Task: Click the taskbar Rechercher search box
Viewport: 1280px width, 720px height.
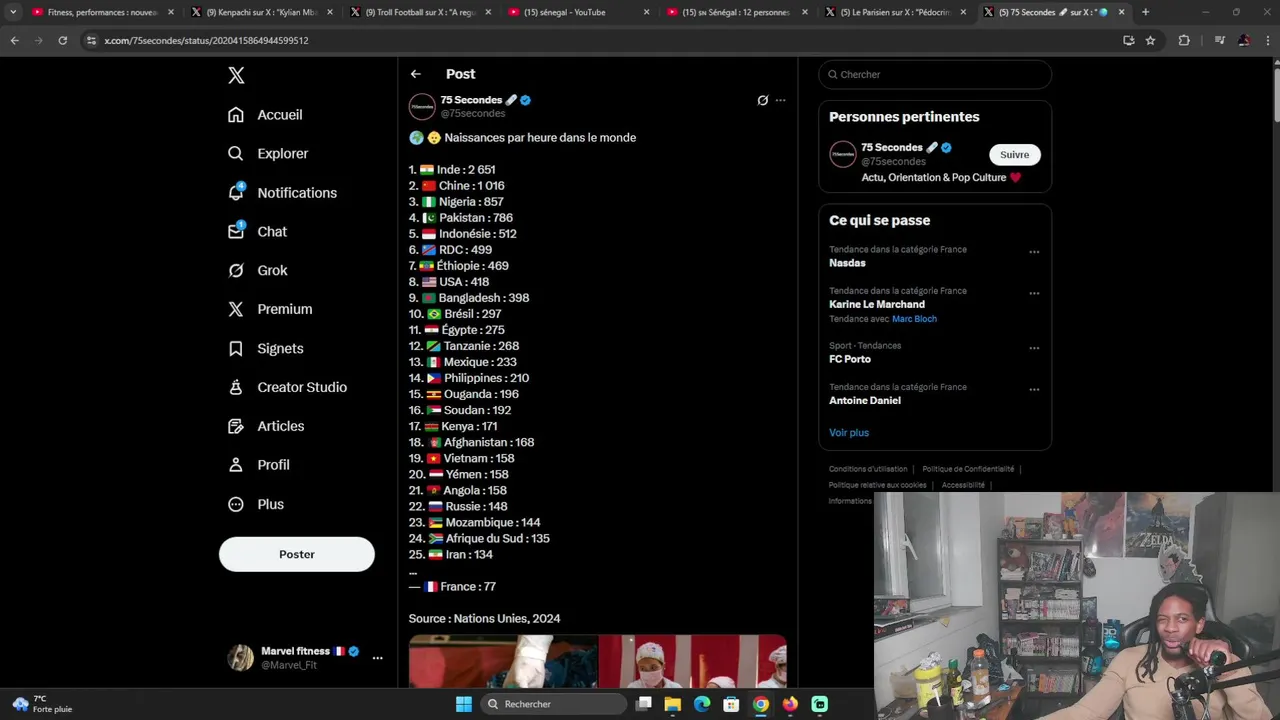Action: 553,704
